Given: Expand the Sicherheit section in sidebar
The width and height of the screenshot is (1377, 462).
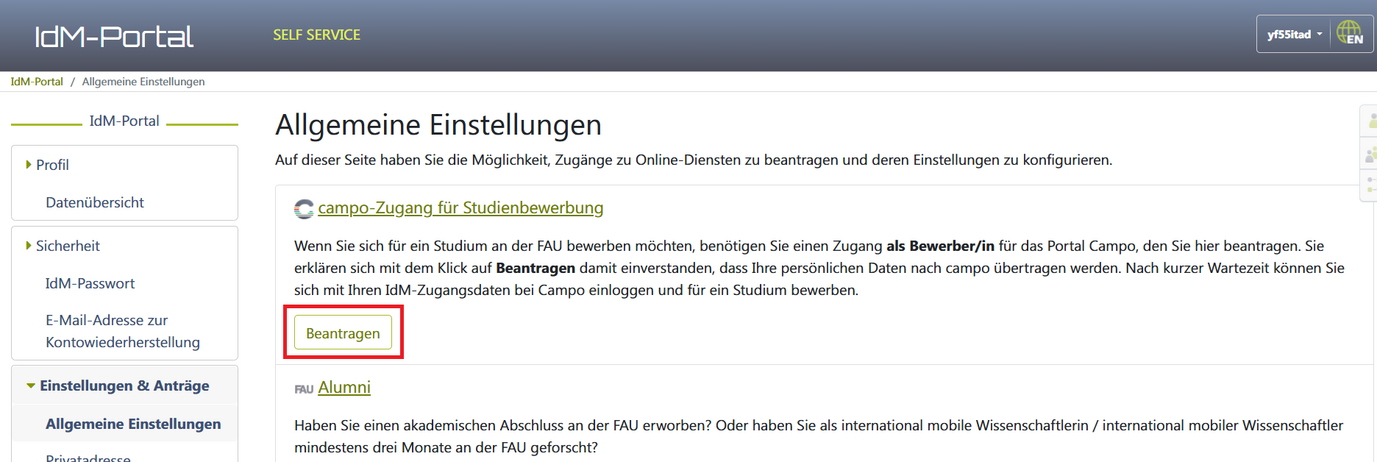Looking at the screenshot, I should coord(67,245).
